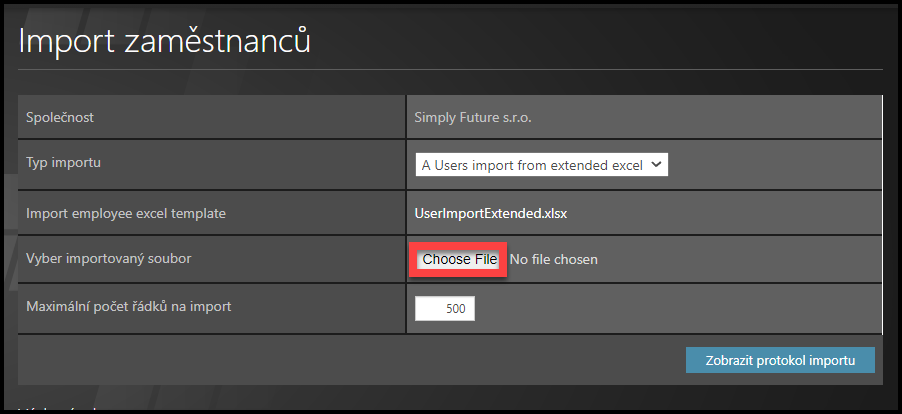Select "A Users import from extended excel" option text

531,165
